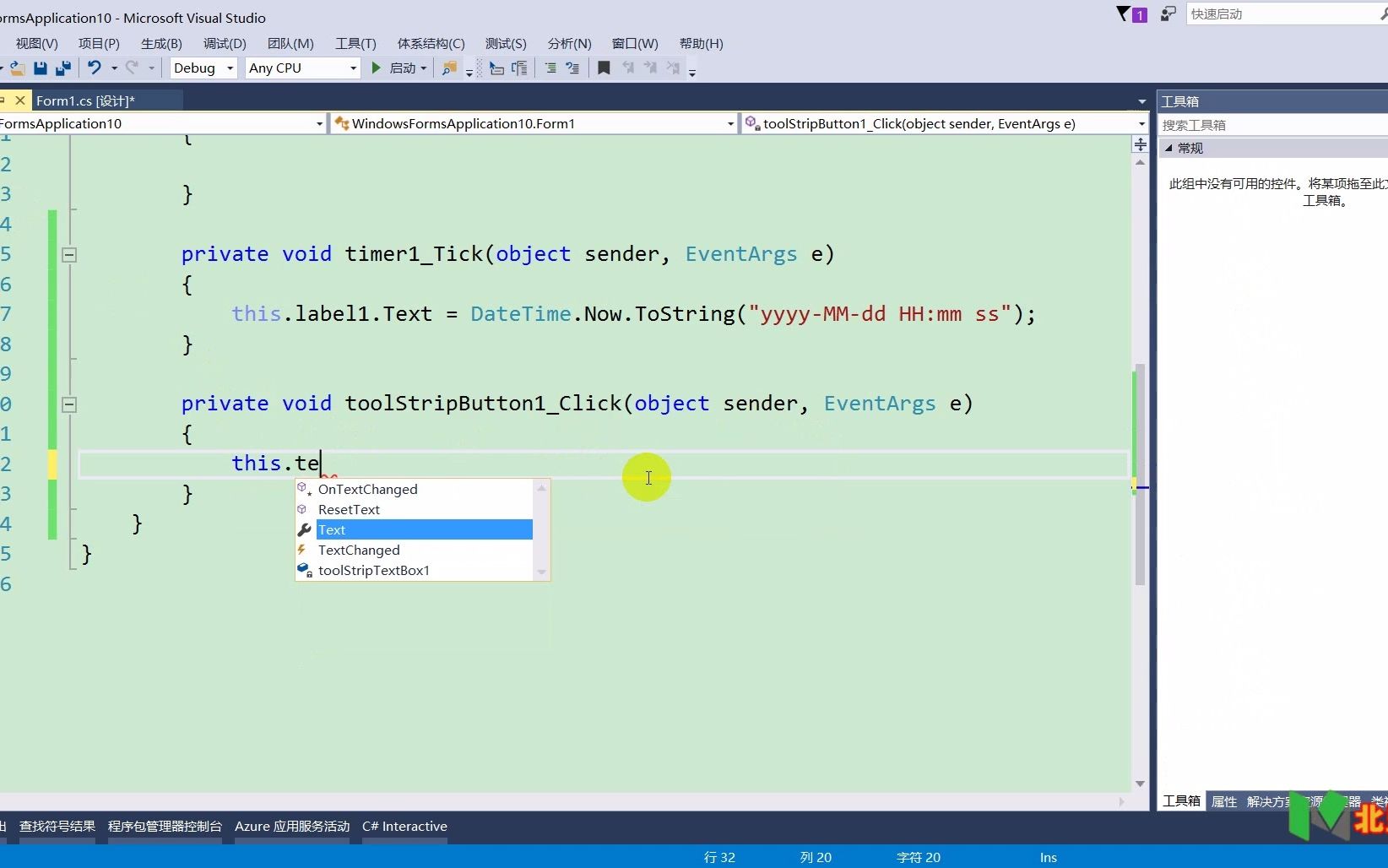Screen dimensions: 1388x868
Task: Click the Open File toolbar icon
Action: point(16,68)
